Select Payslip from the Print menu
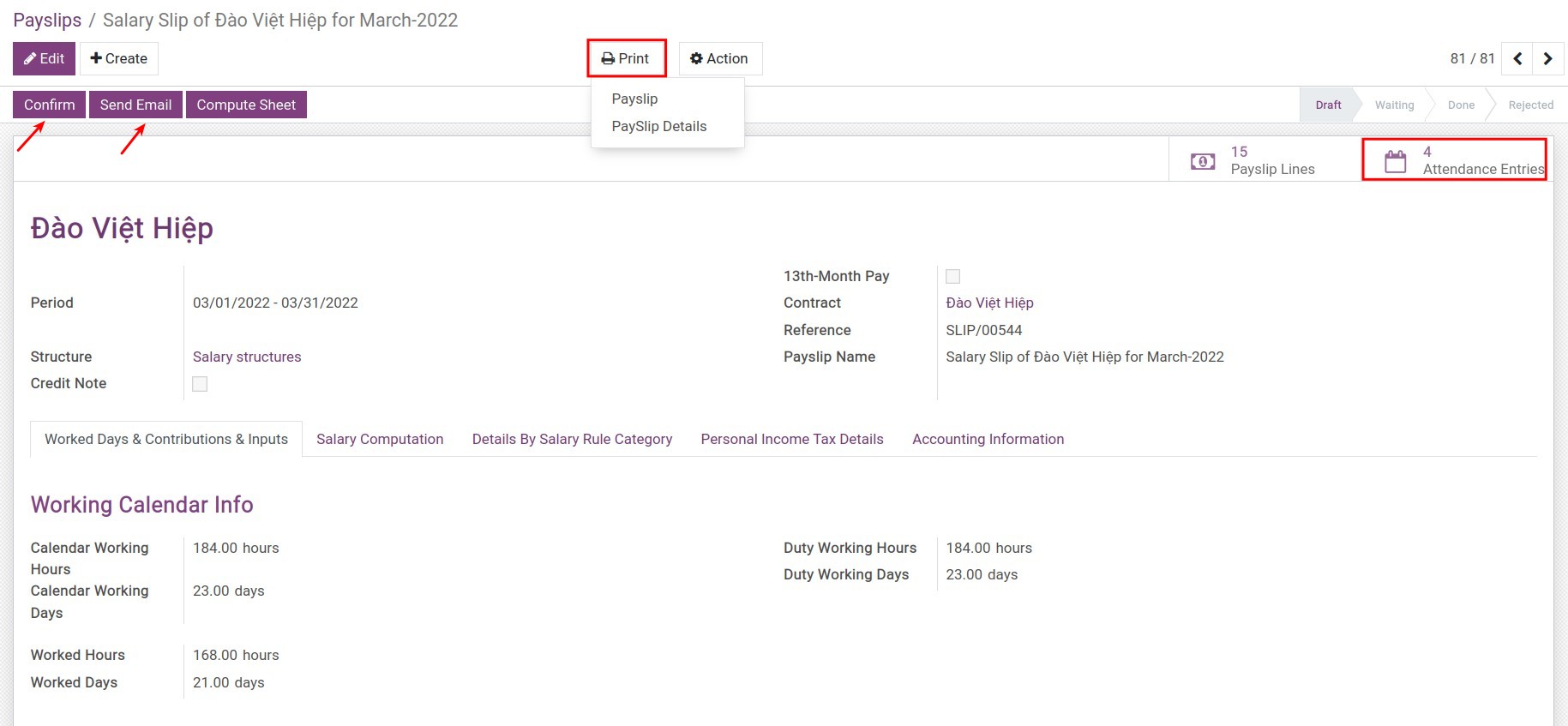This screenshot has height=726, width=1568. [x=634, y=99]
